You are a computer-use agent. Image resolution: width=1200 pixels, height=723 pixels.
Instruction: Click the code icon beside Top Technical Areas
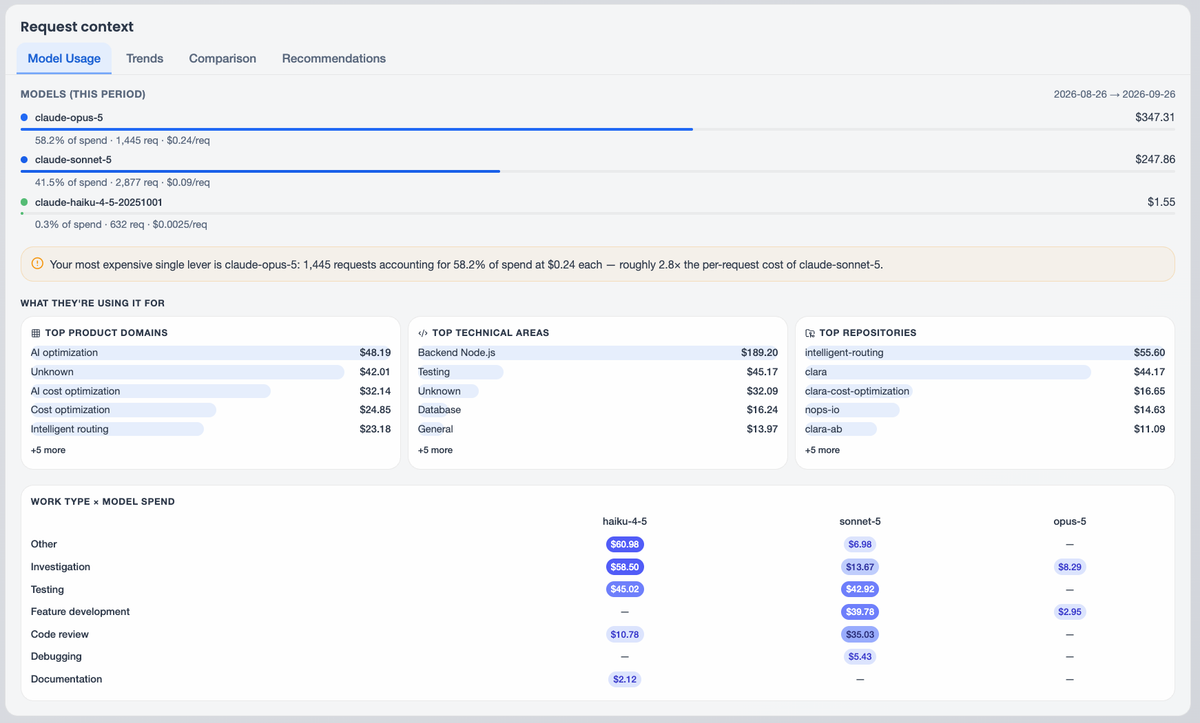[423, 333]
